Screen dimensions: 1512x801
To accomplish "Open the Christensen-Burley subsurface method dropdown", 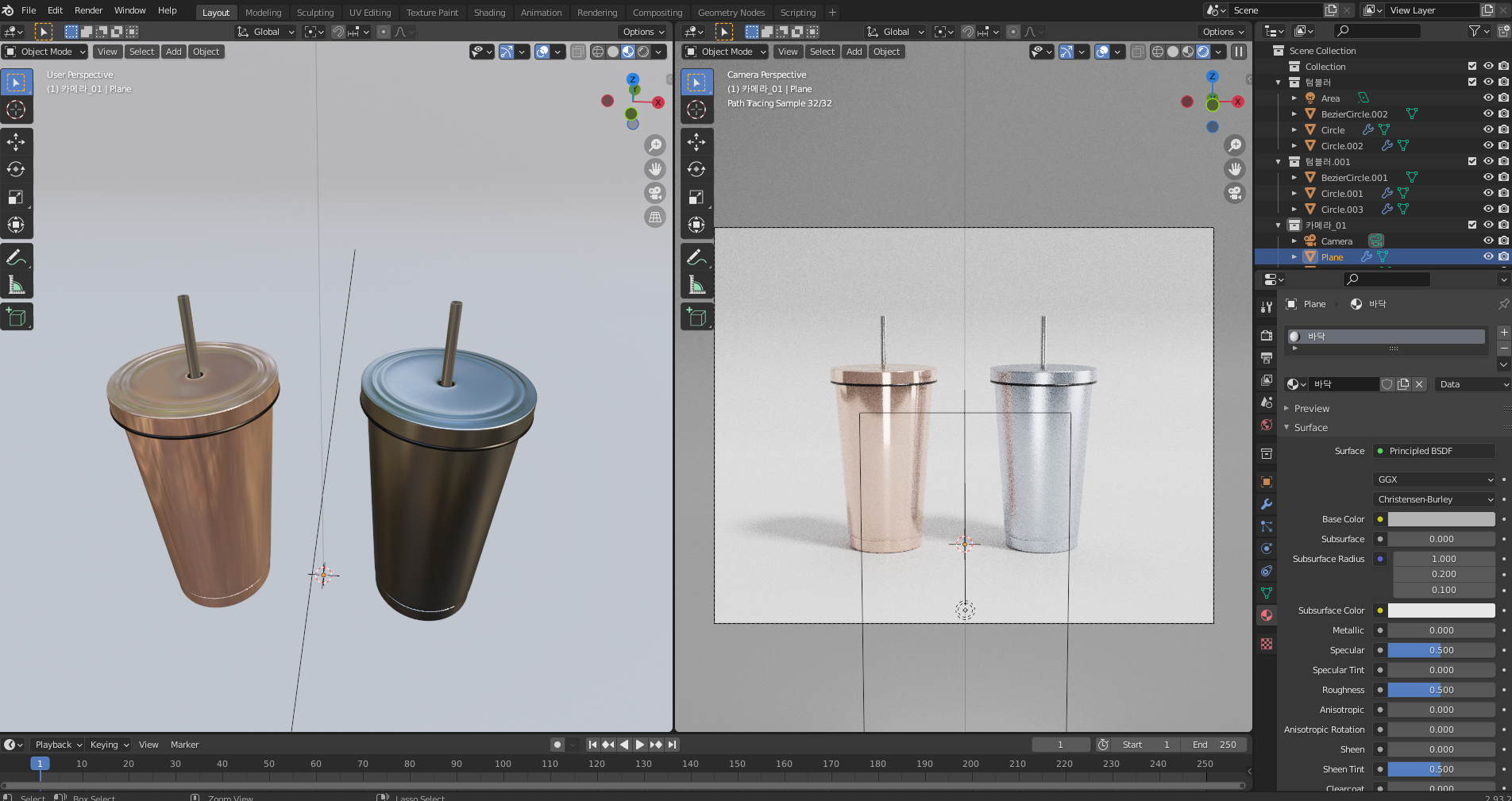I will pyautogui.click(x=1434, y=499).
